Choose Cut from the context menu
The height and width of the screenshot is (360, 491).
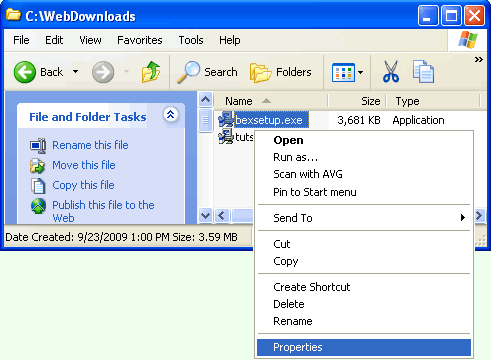click(x=364, y=244)
